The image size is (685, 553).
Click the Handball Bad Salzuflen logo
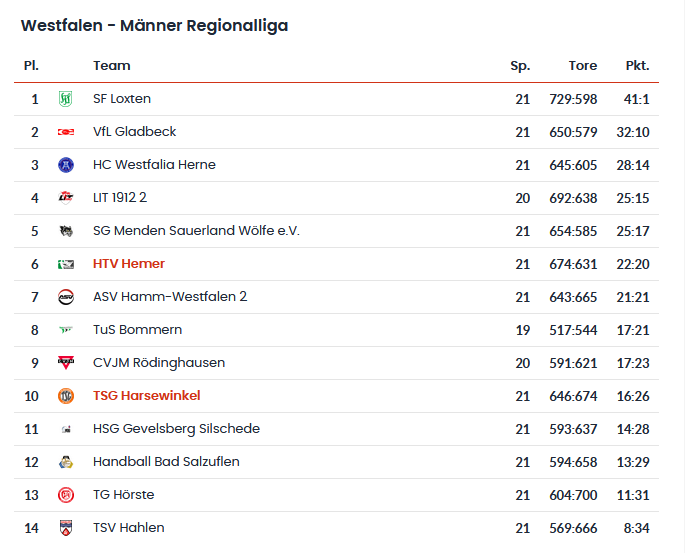coord(66,462)
